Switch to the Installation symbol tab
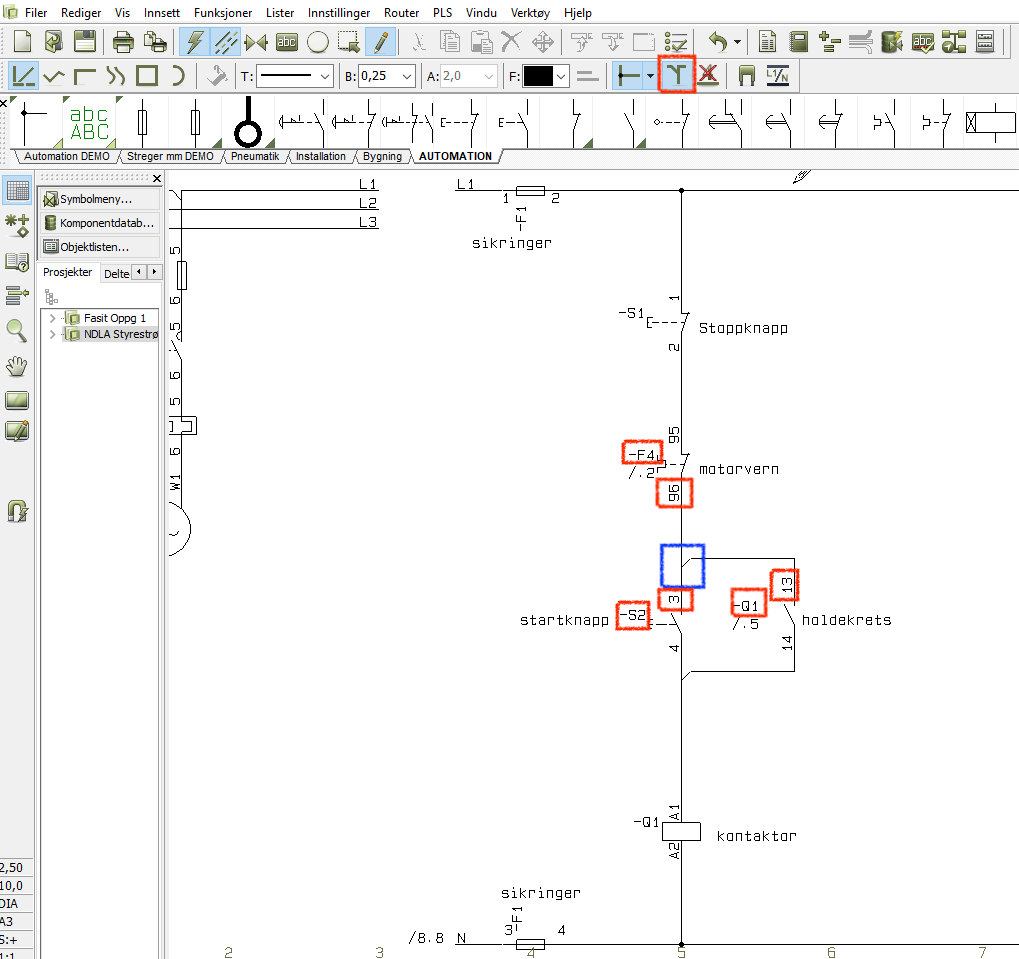This screenshot has width=1019, height=959. [x=320, y=157]
